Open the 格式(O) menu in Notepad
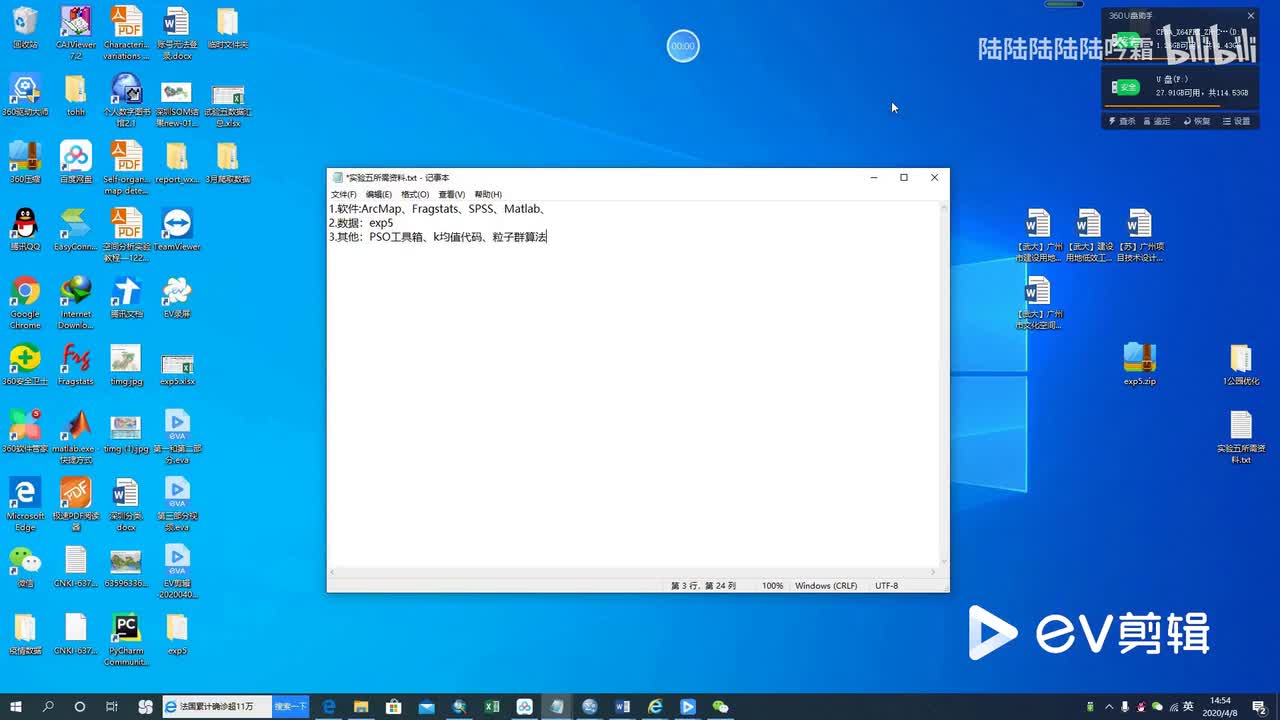Image resolution: width=1280 pixels, height=720 pixels. [x=415, y=194]
